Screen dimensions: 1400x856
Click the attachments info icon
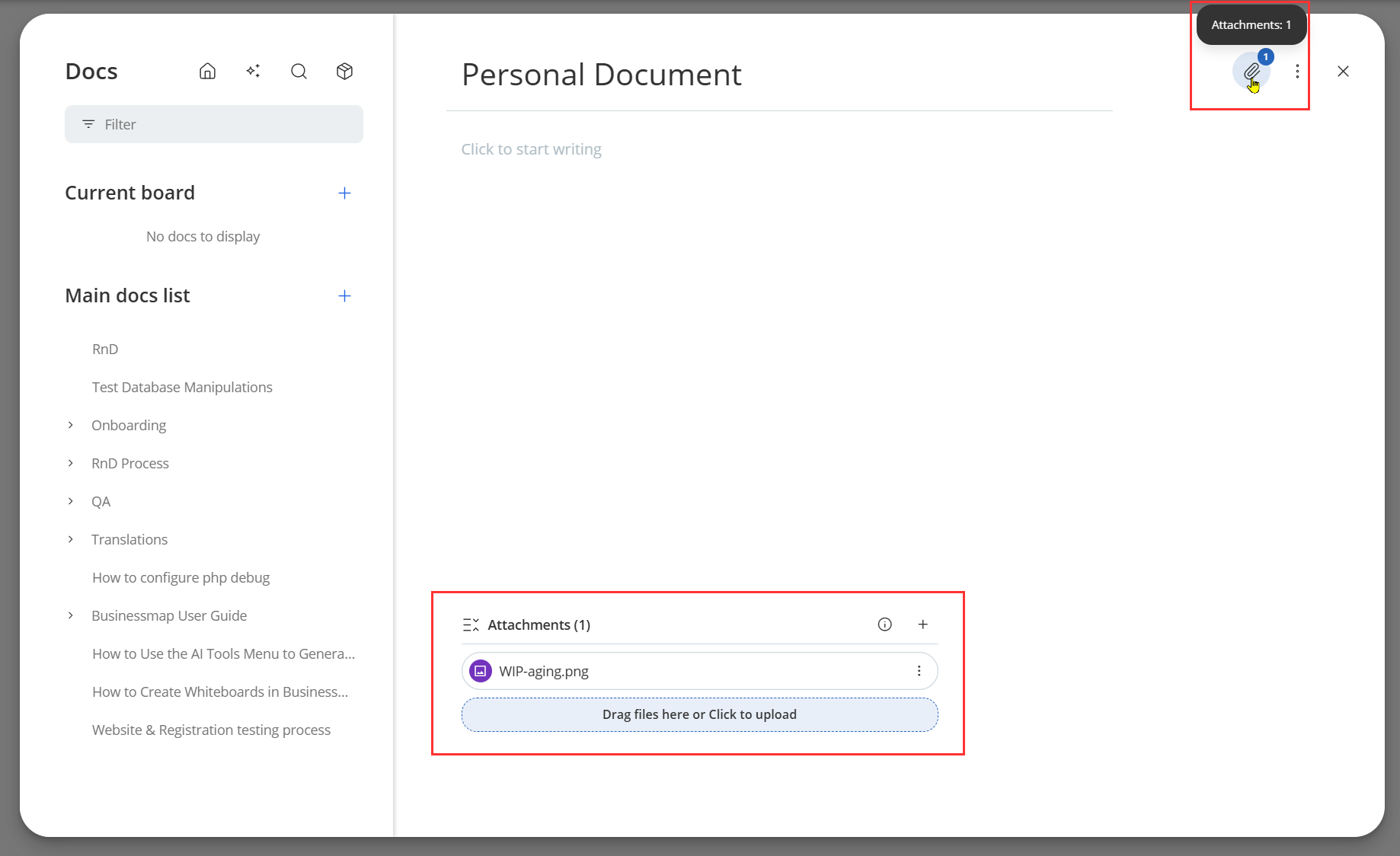click(x=884, y=624)
